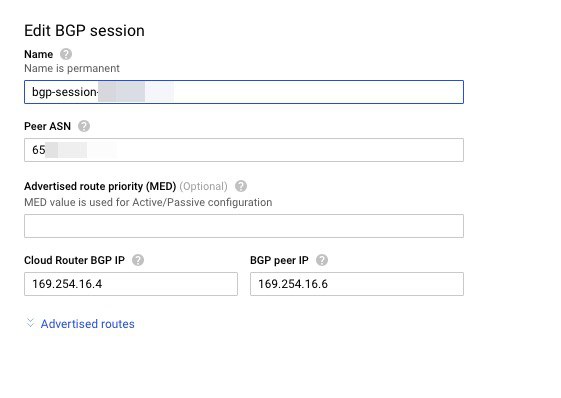
Task: Show help for Peer ASN
Action: pos(84,126)
